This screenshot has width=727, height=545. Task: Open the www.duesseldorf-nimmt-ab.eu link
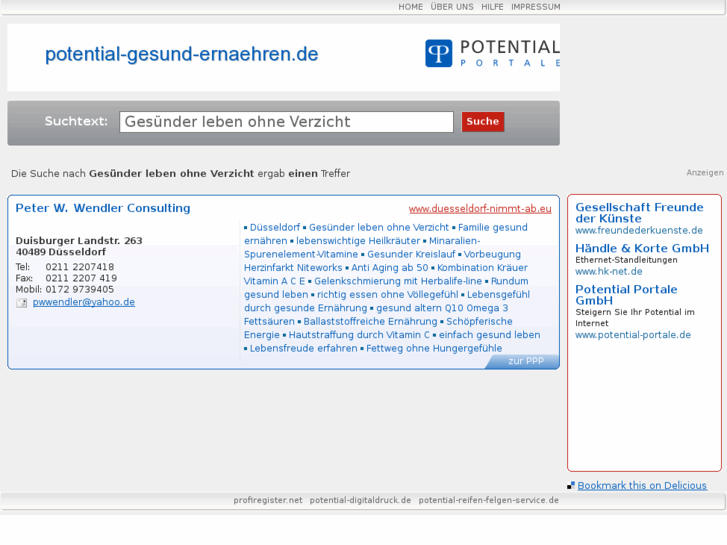[480, 209]
